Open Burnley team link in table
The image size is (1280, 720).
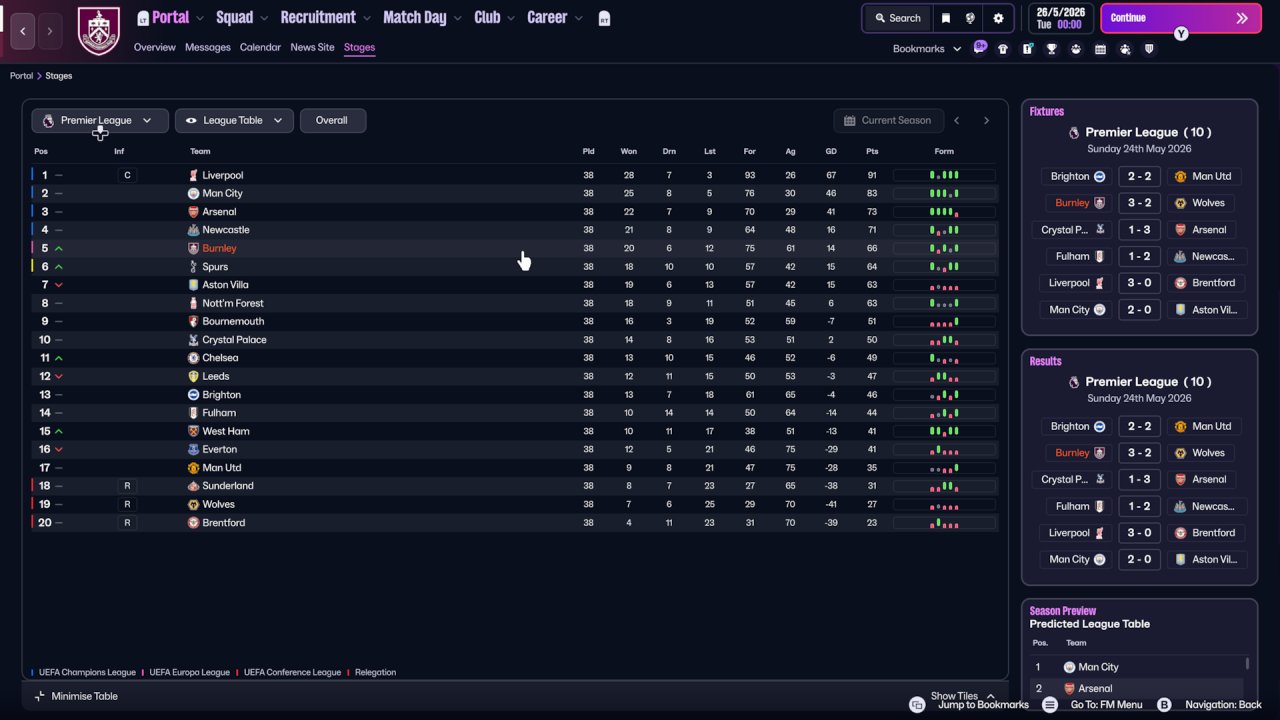click(x=219, y=248)
